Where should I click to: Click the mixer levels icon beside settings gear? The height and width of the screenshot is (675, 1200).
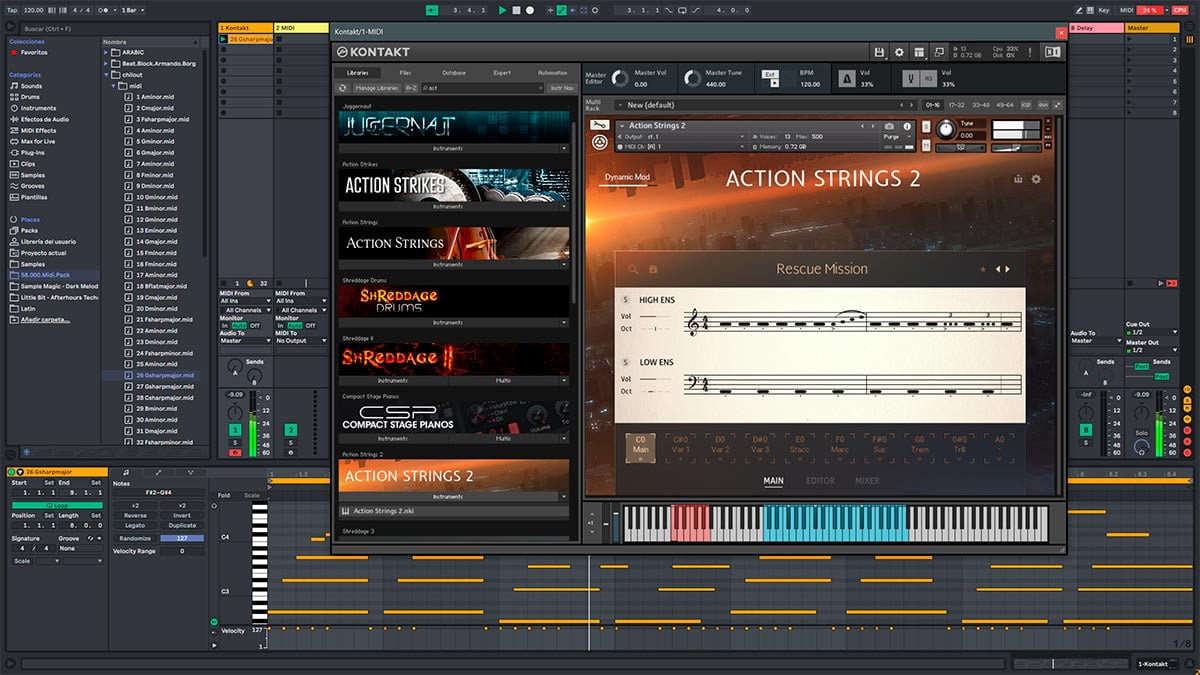click(x=1018, y=179)
